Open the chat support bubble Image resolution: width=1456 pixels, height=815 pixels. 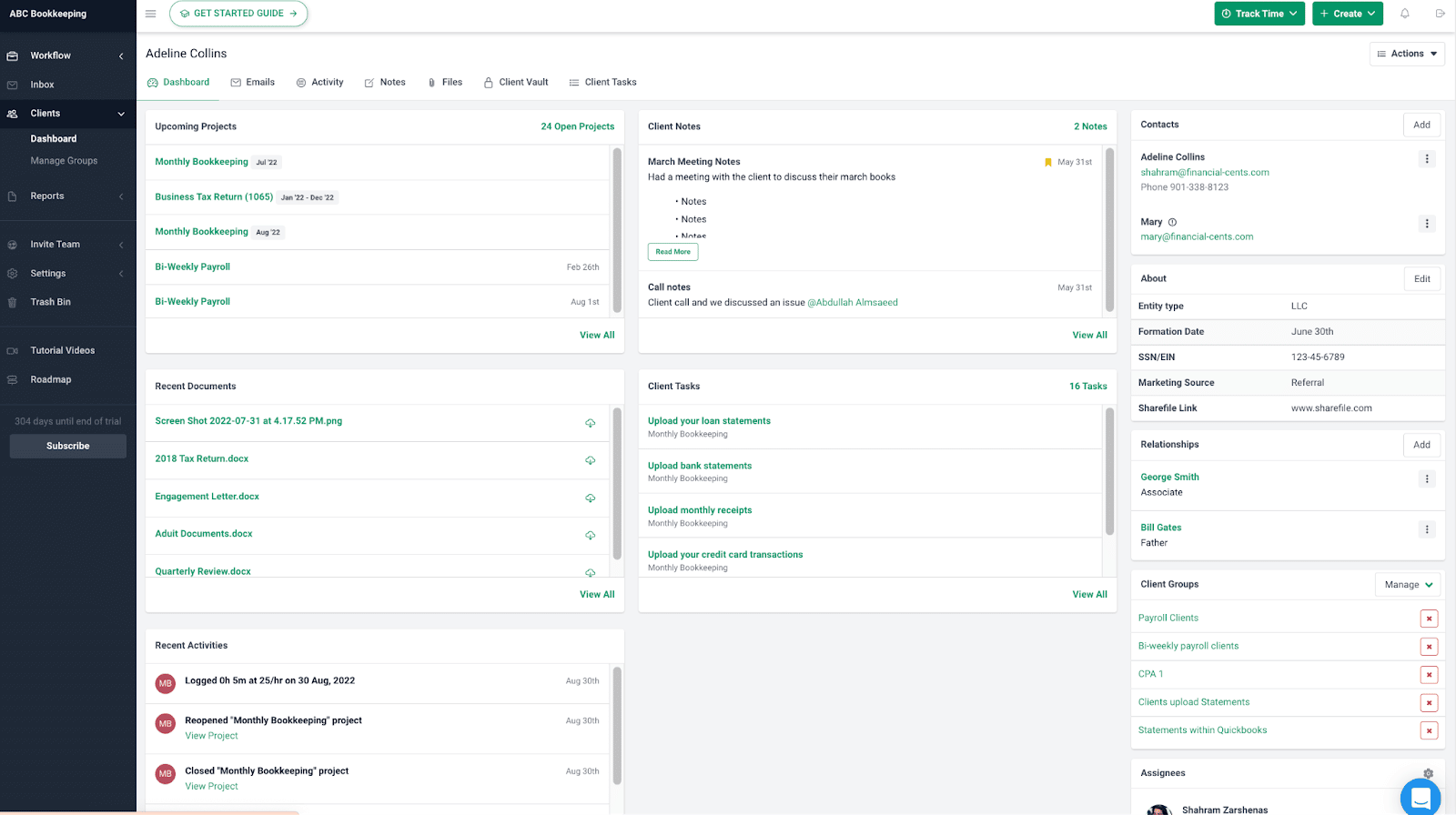[x=1421, y=798]
